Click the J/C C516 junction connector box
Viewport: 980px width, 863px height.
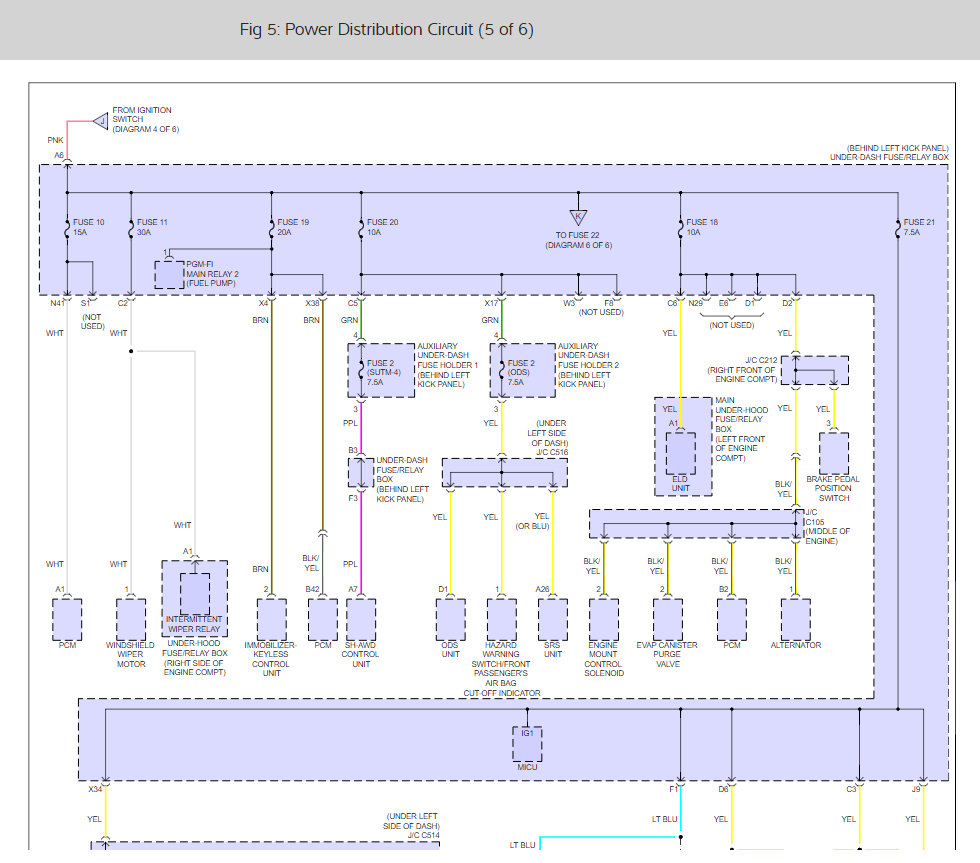[x=504, y=473]
